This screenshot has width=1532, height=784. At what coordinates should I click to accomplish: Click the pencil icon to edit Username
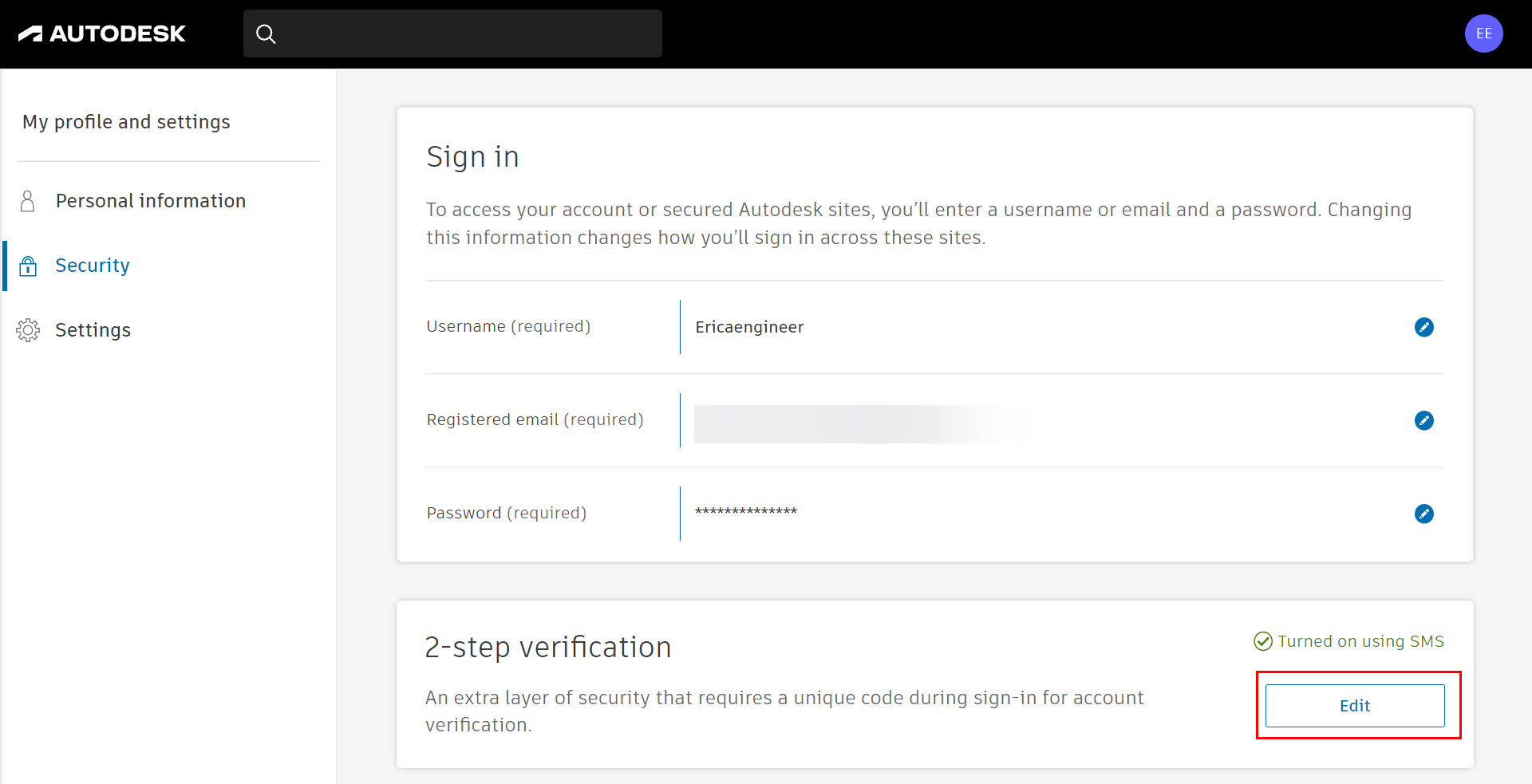(1424, 327)
